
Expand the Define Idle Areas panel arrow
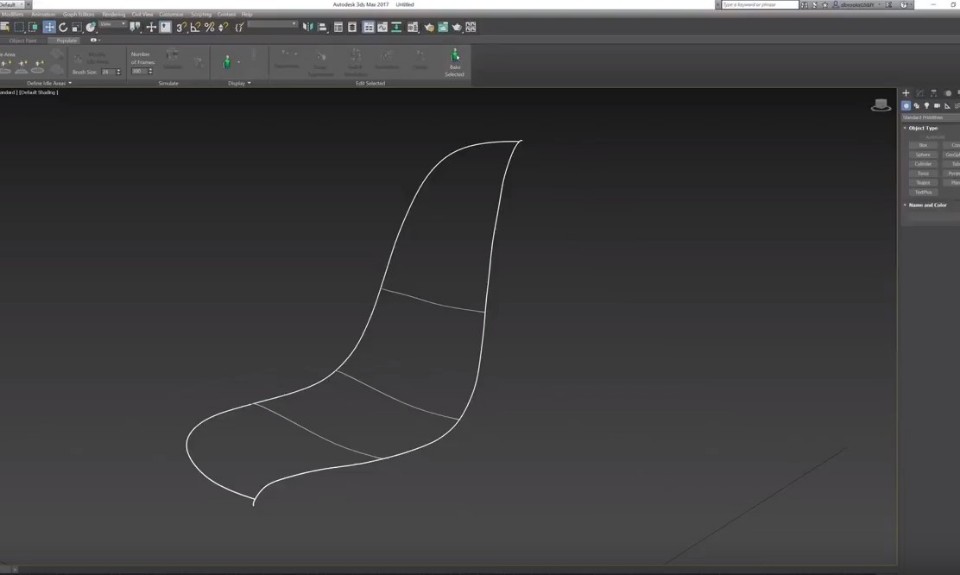pyautogui.click(x=70, y=83)
